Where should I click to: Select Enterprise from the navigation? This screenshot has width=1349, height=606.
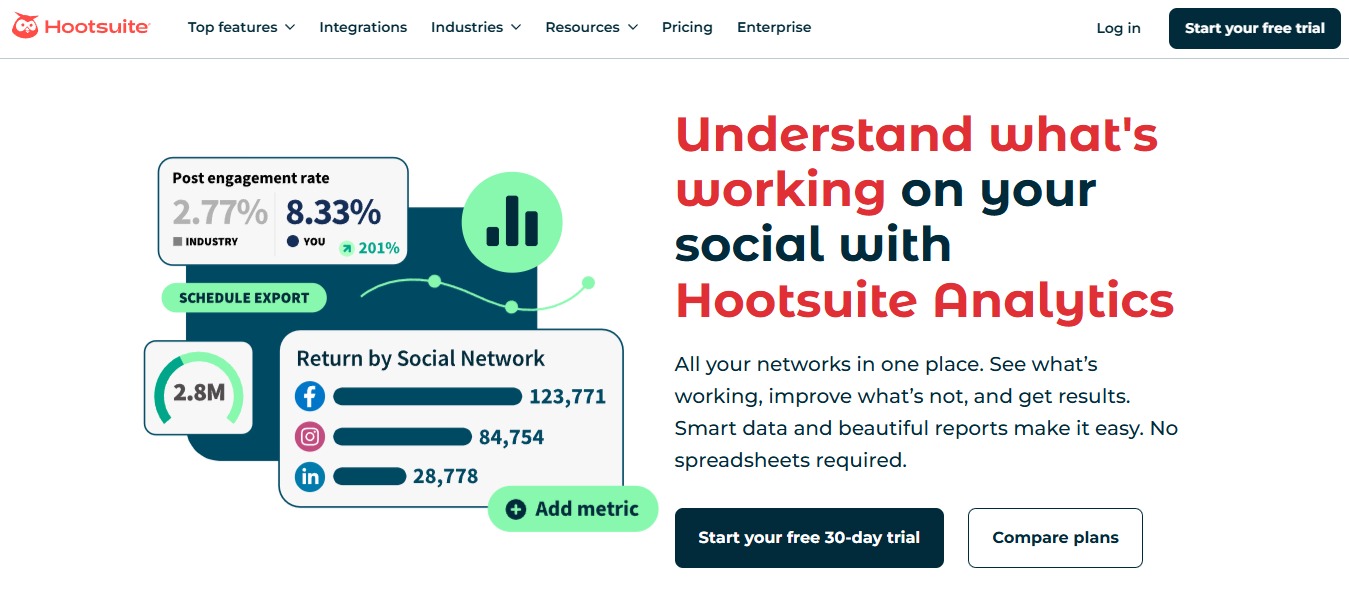774,27
